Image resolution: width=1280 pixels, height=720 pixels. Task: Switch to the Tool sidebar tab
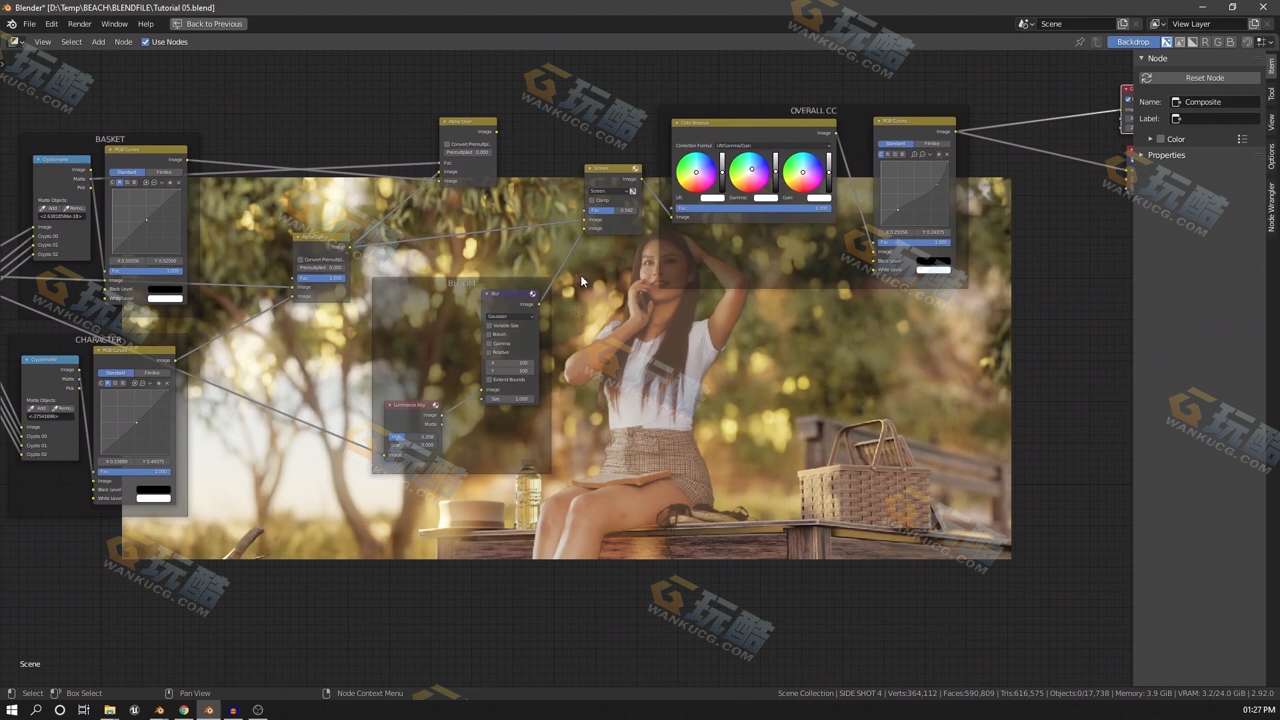pos(1272,94)
